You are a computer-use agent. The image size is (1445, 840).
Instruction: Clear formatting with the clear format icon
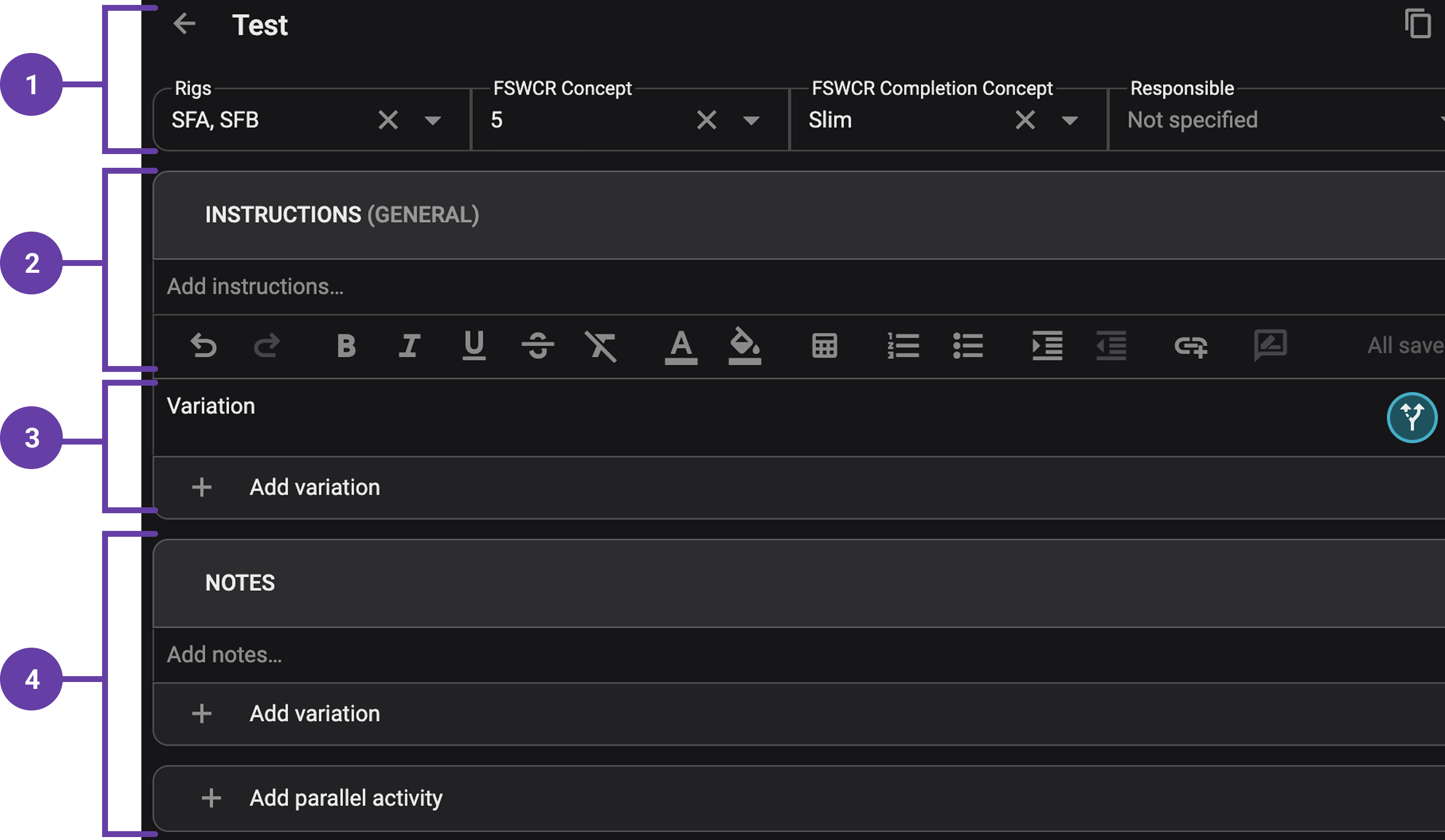603,346
